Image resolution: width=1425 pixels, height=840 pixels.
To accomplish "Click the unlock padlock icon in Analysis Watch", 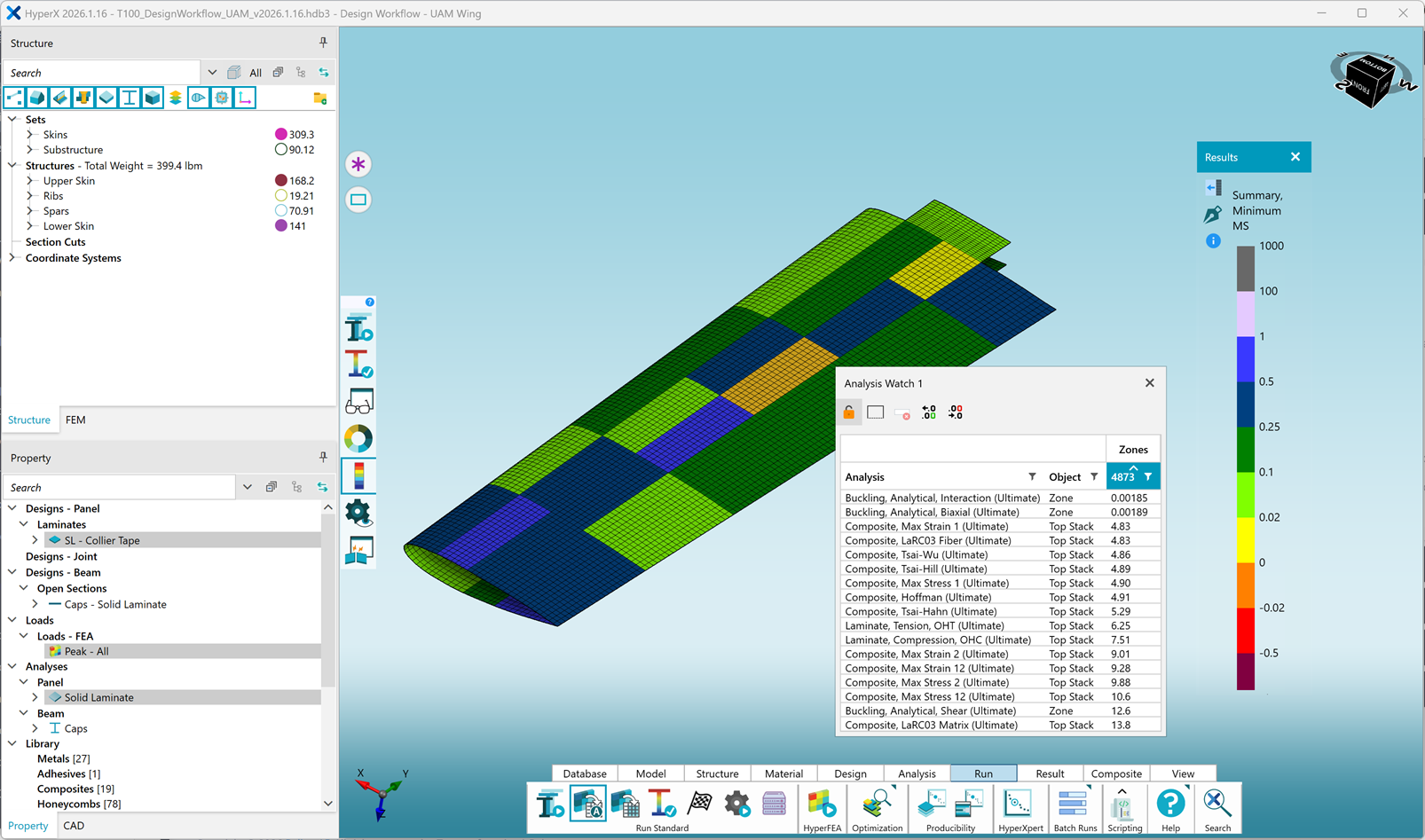I will pos(849,412).
